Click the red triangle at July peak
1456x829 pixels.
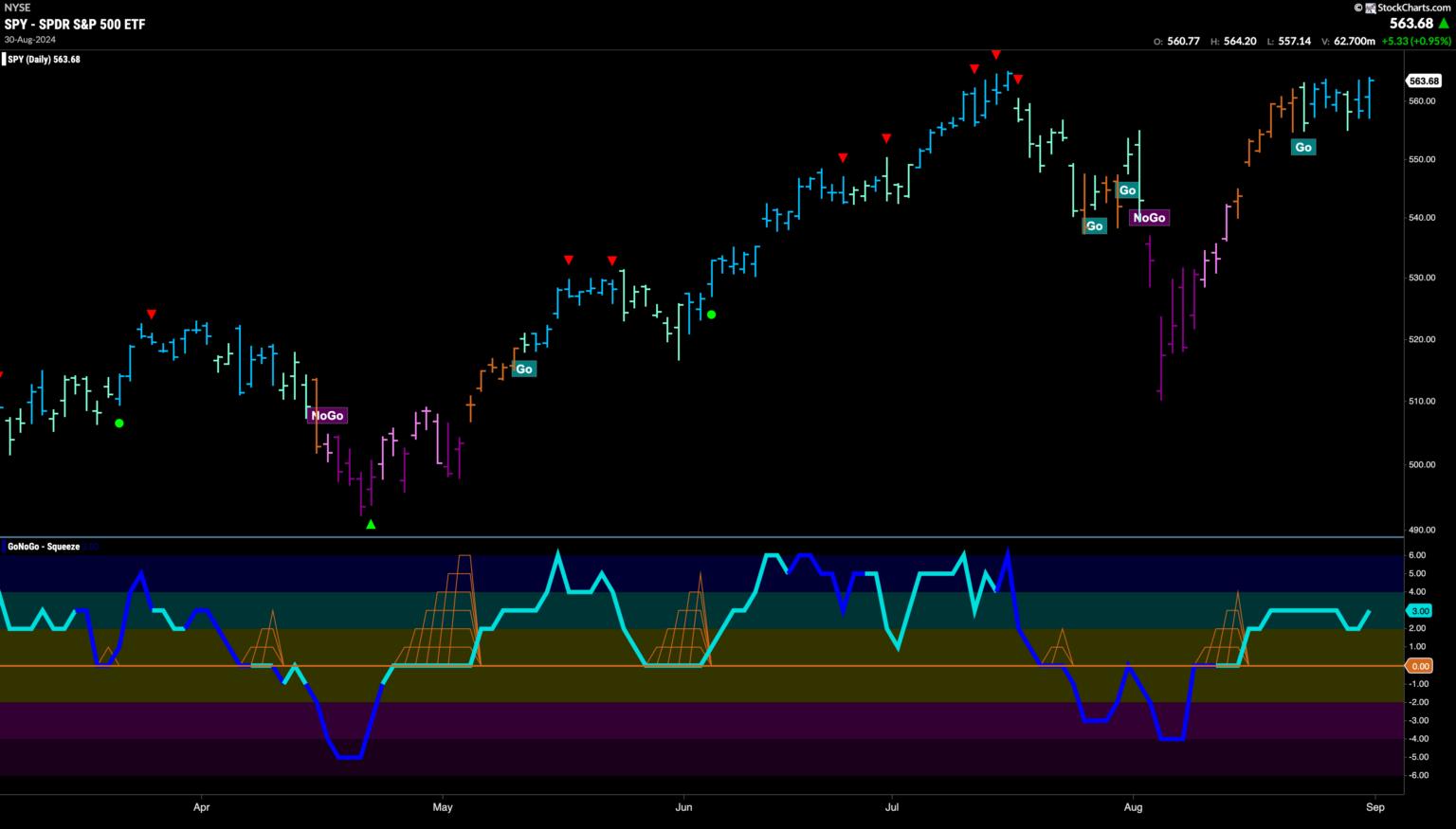coord(995,55)
